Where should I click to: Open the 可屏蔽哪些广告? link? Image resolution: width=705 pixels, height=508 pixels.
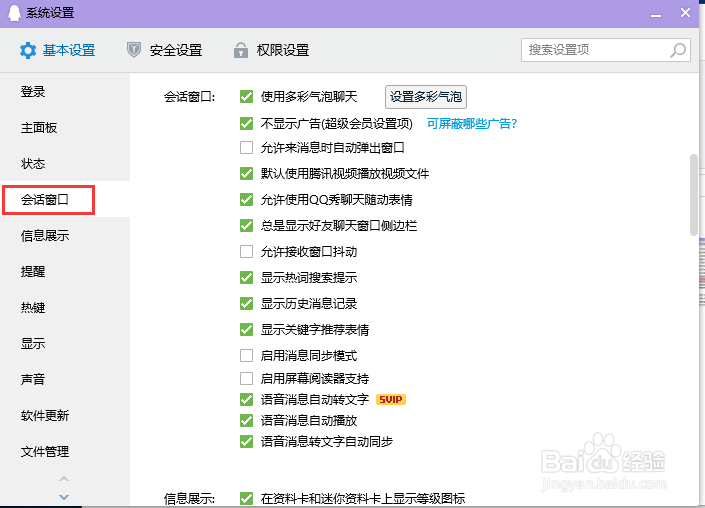tap(472, 124)
